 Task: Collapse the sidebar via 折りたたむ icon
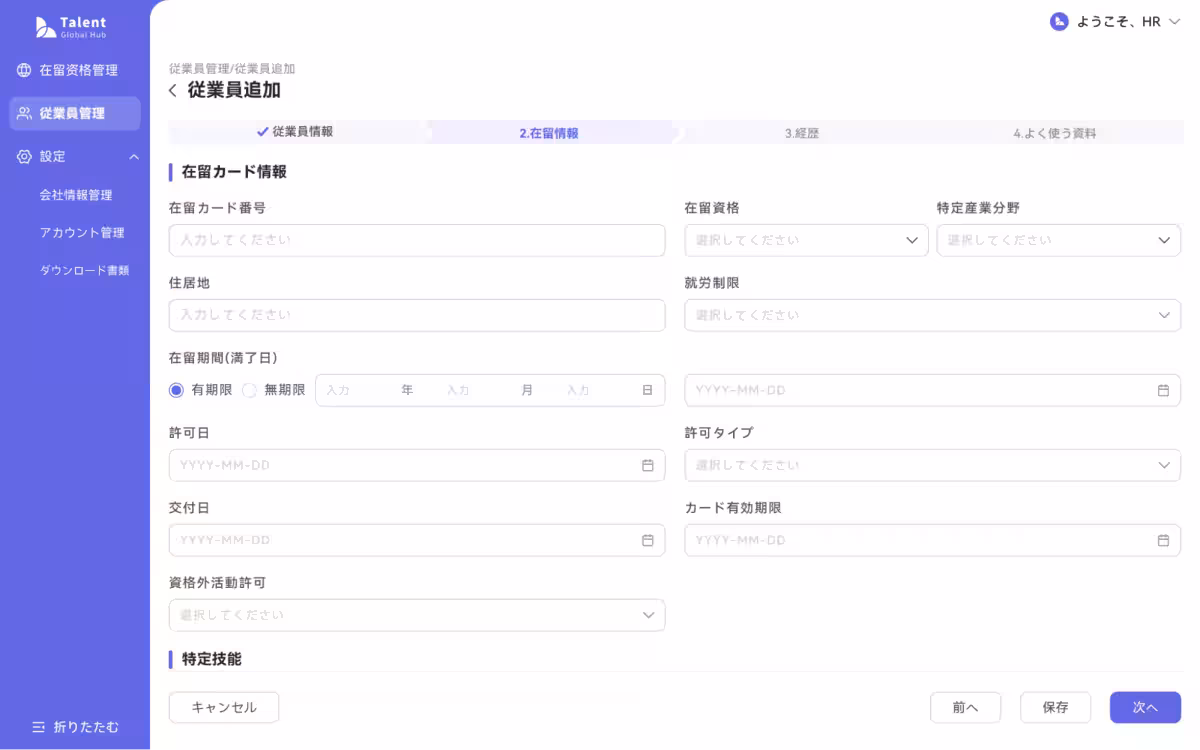(38, 727)
